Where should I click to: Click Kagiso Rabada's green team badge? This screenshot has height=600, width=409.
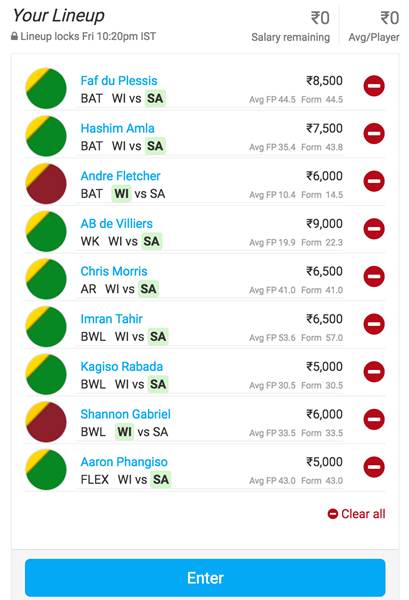[46, 374]
